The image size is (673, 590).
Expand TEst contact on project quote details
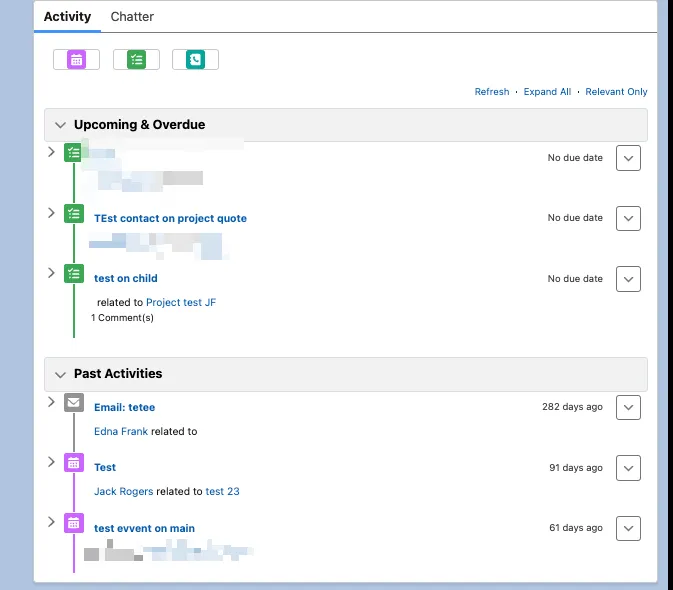(51, 213)
